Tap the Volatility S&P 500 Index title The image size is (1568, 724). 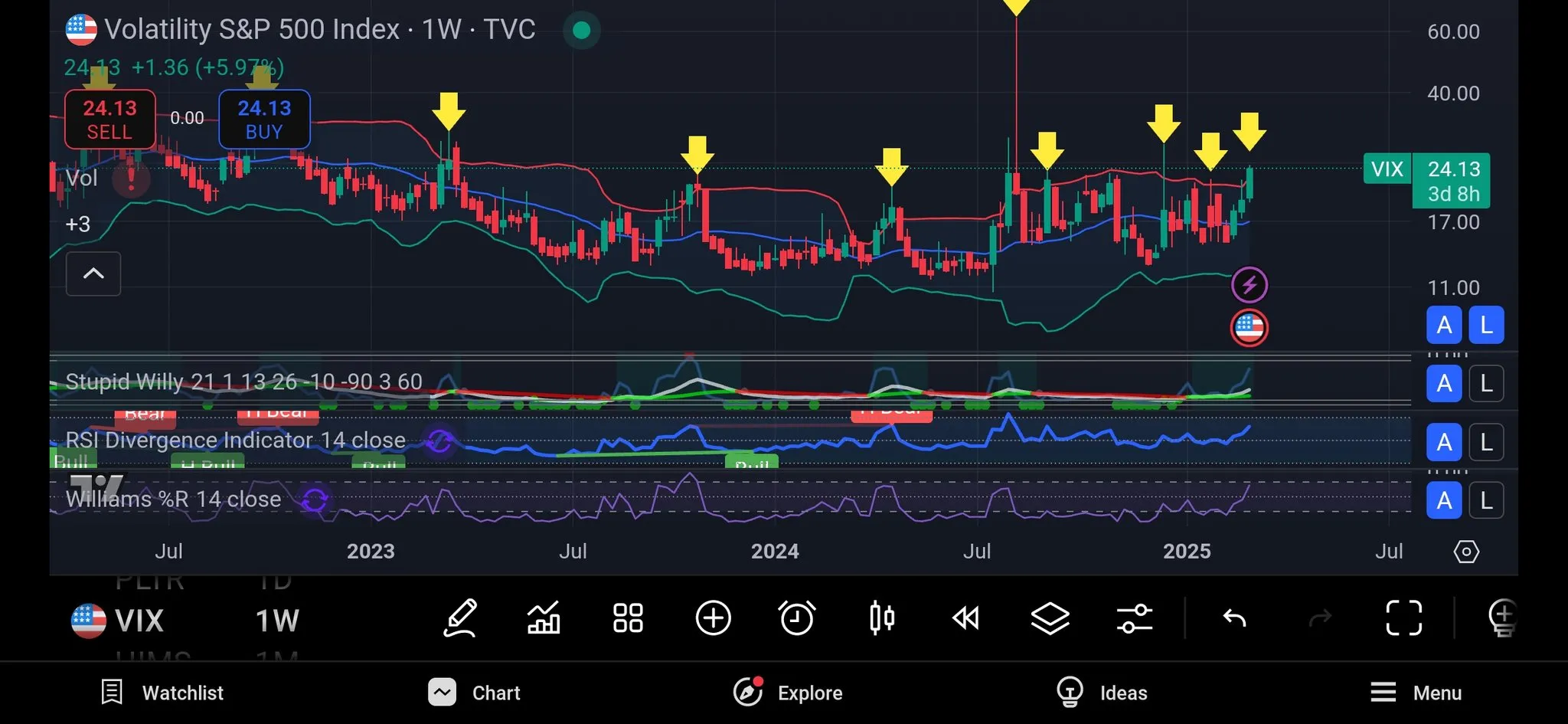click(319, 29)
